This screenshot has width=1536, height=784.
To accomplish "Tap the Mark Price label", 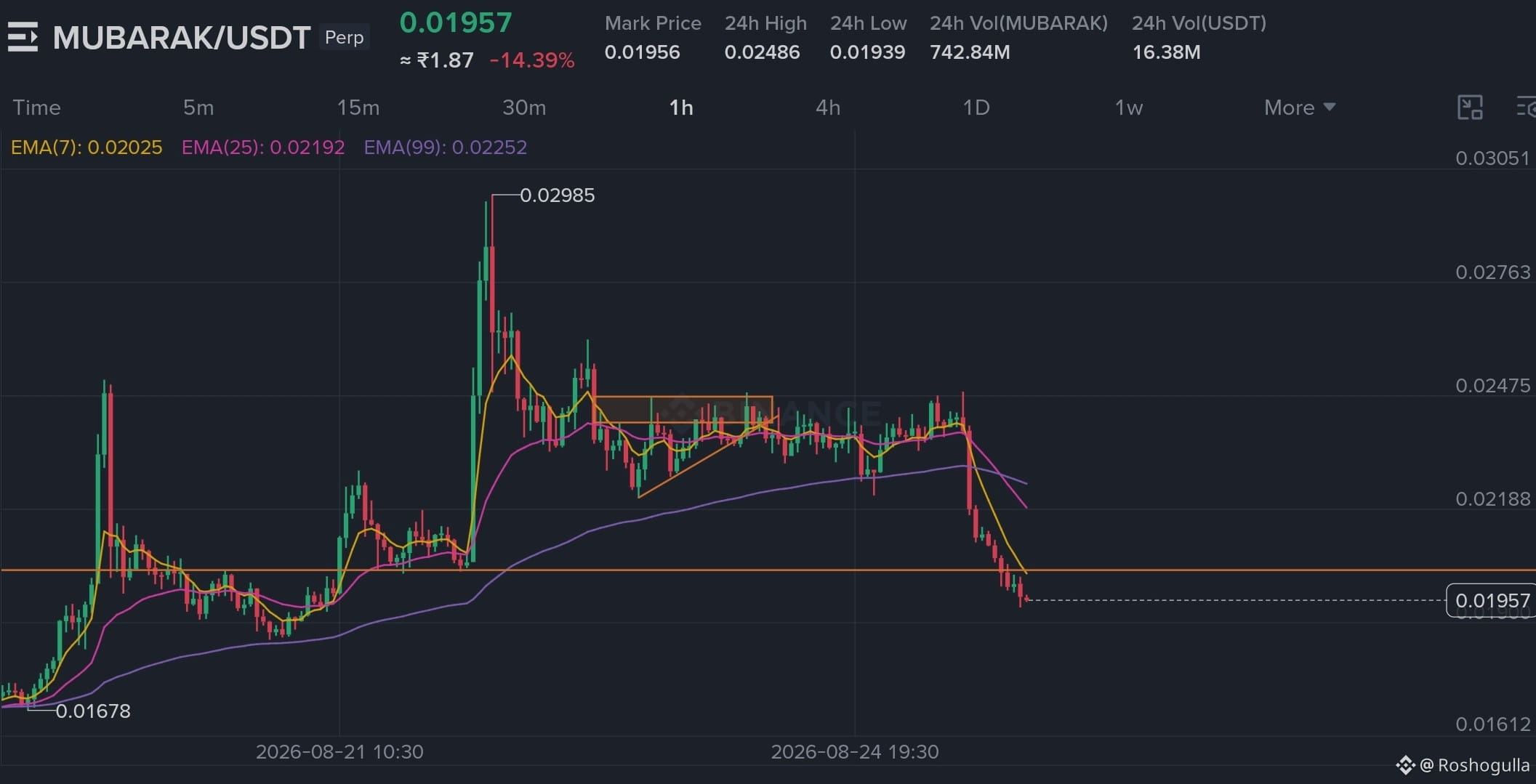I will click(653, 23).
